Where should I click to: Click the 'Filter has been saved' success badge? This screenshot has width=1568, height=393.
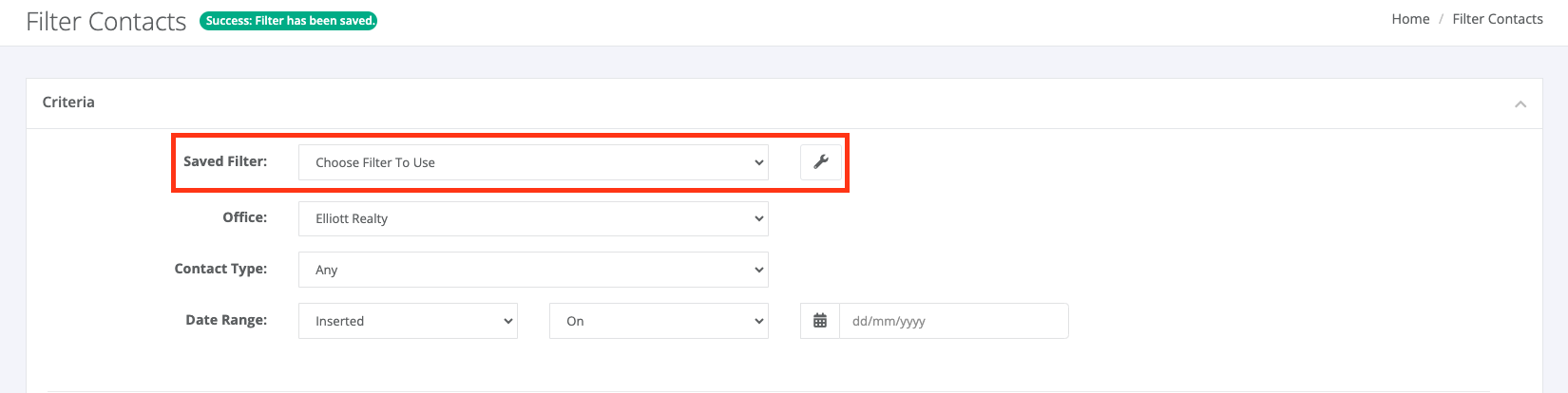tap(289, 20)
